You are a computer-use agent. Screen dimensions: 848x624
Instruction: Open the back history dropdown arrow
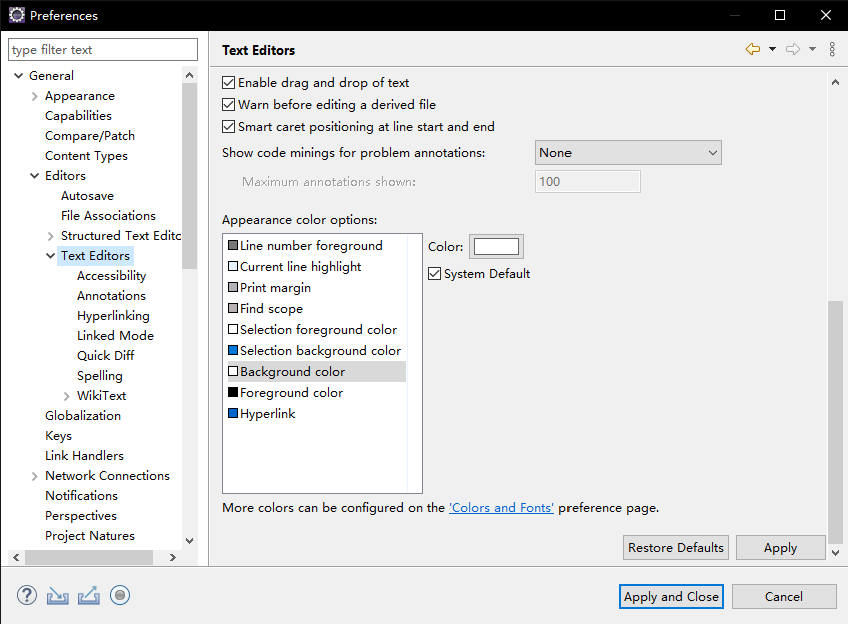pos(772,49)
